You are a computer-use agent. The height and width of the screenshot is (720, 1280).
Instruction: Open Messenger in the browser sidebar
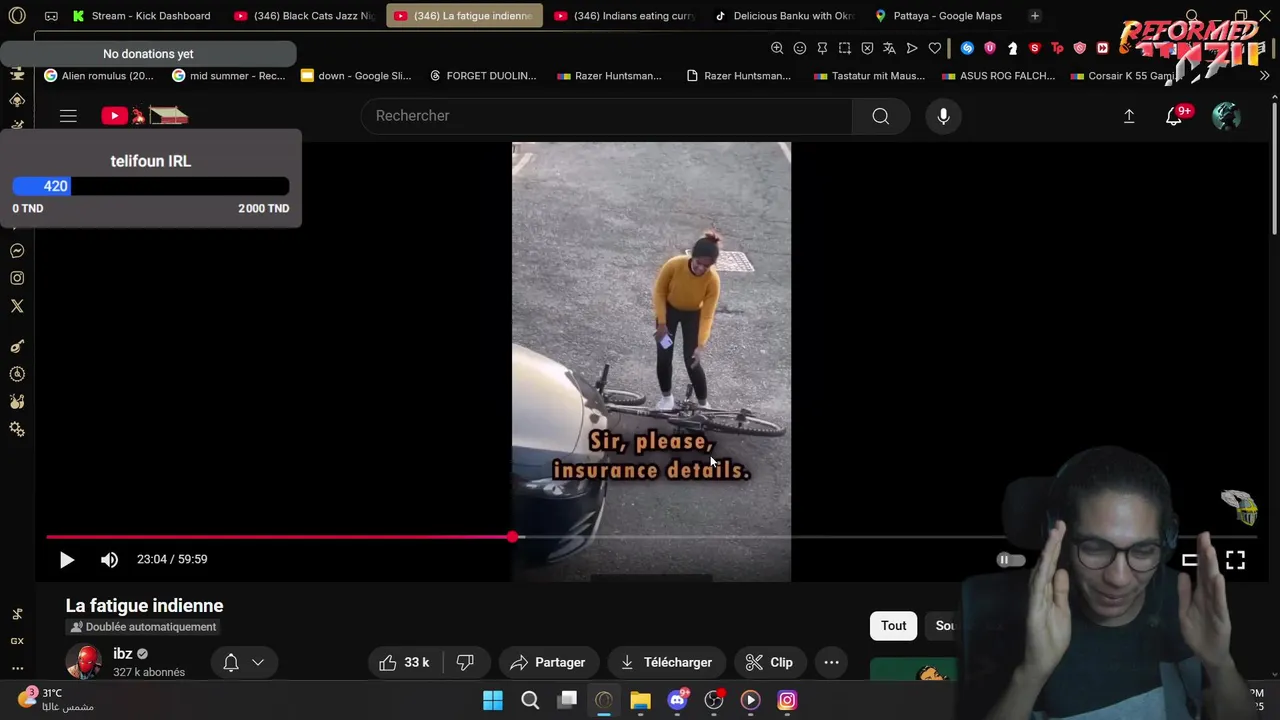click(x=17, y=251)
